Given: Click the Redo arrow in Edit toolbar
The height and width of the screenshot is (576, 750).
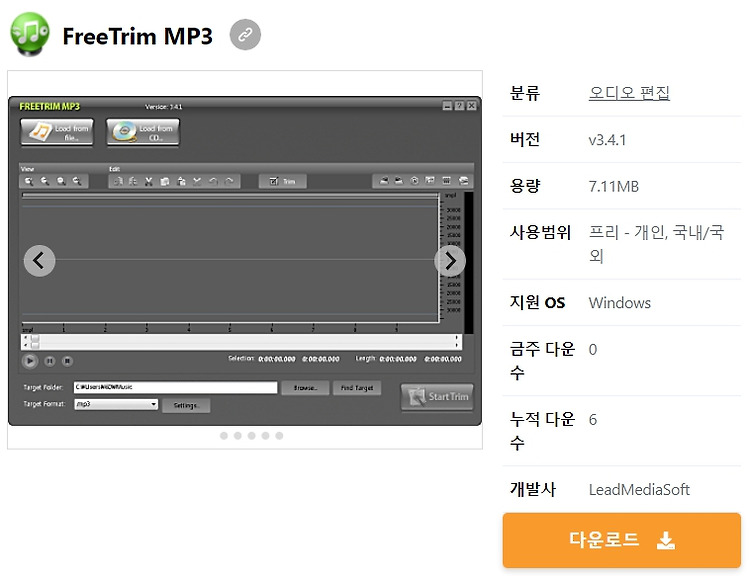Looking at the screenshot, I should 230,181.
